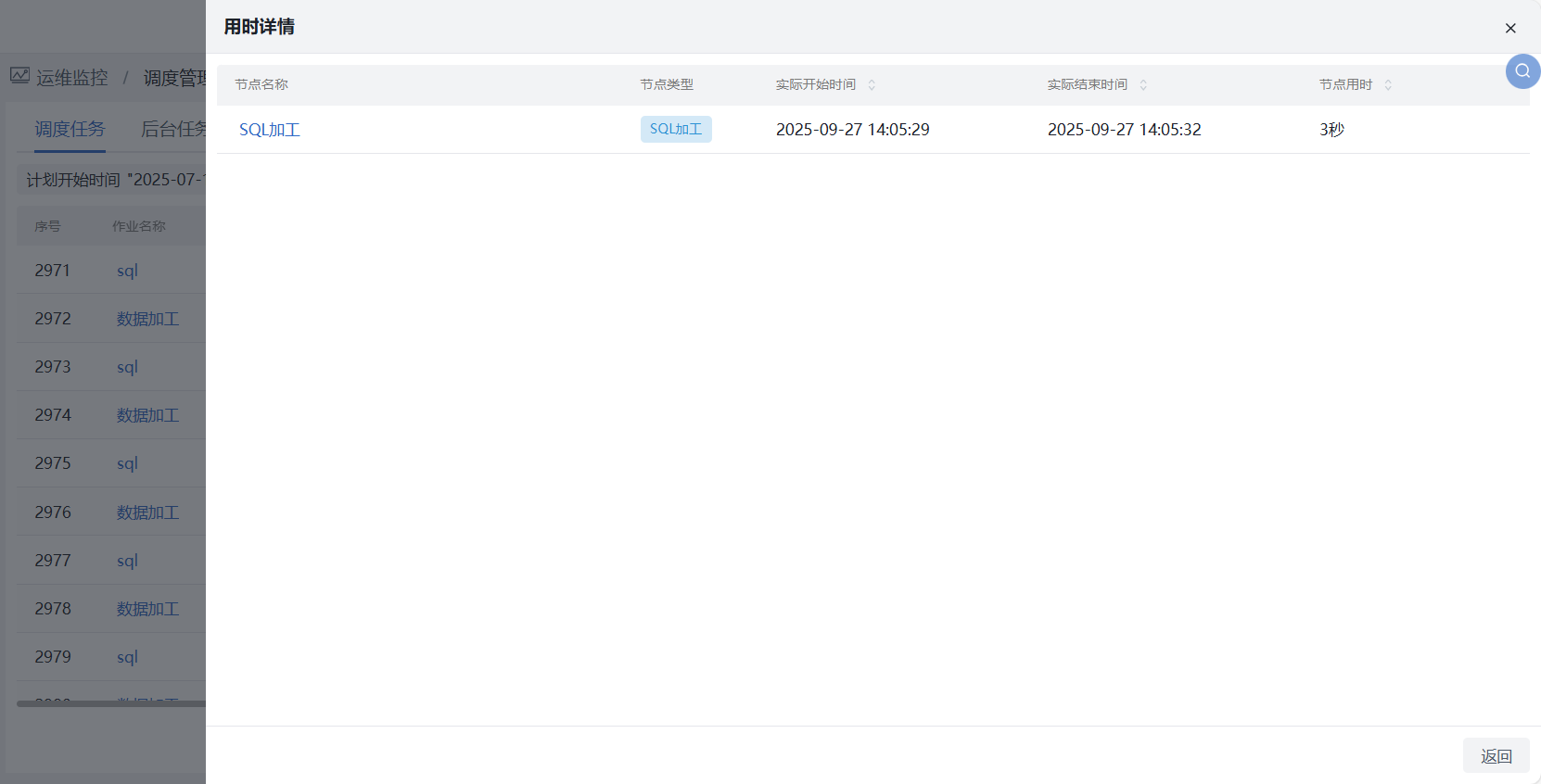Click the 计划开始时间 filter tag
Screen dimensions: 1541x784
(113, 180)
